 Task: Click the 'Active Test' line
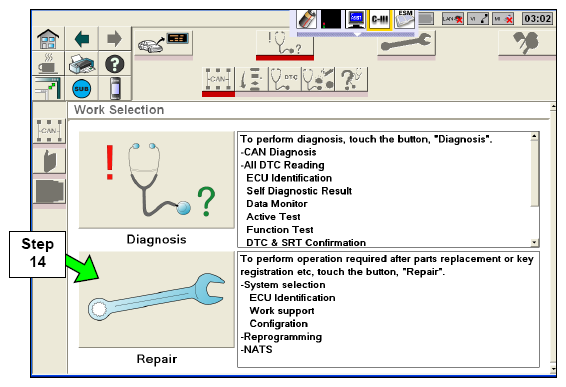click(x=273, y=217)
